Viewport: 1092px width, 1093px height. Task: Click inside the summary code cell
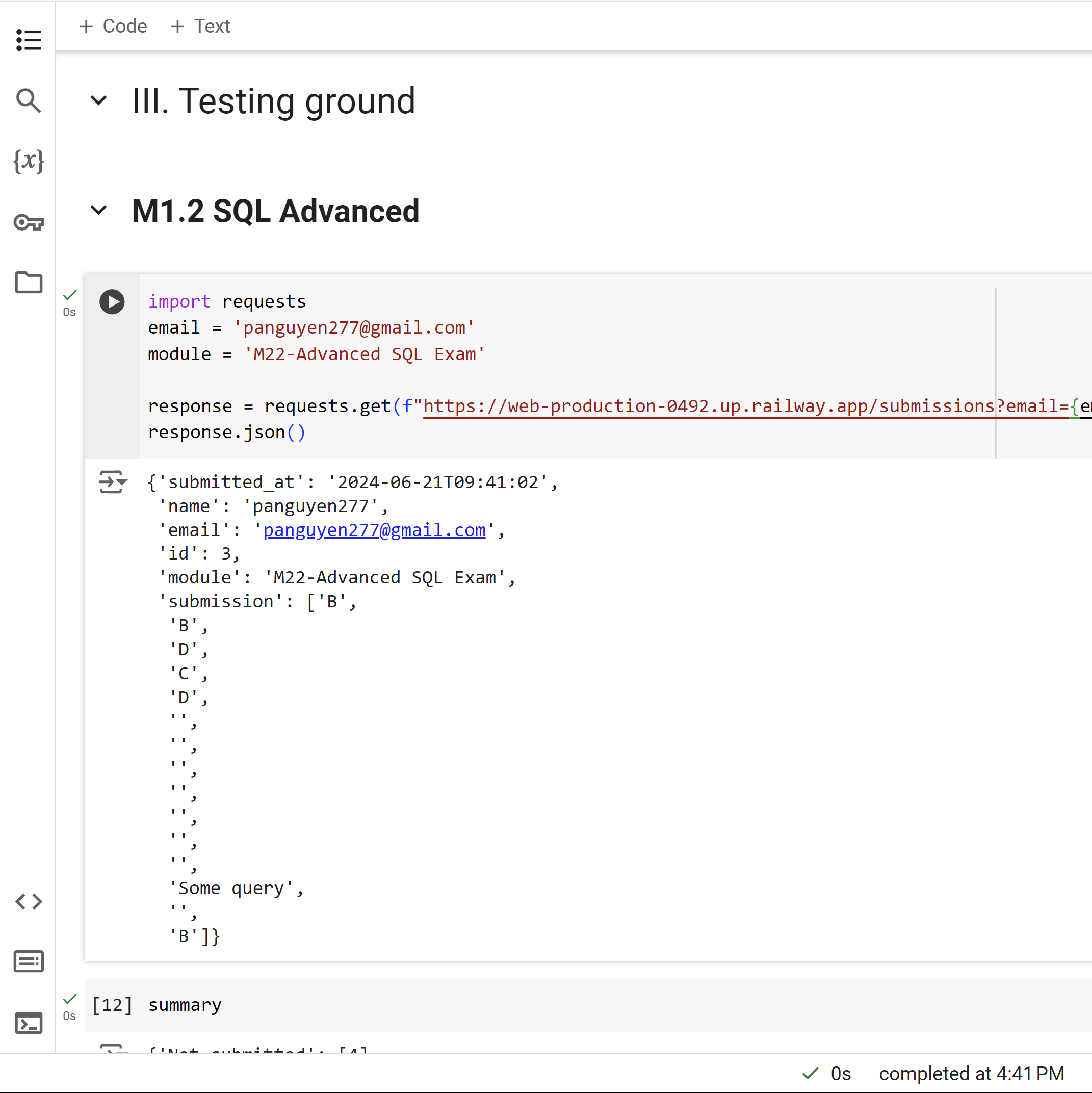coord(185,1005)
